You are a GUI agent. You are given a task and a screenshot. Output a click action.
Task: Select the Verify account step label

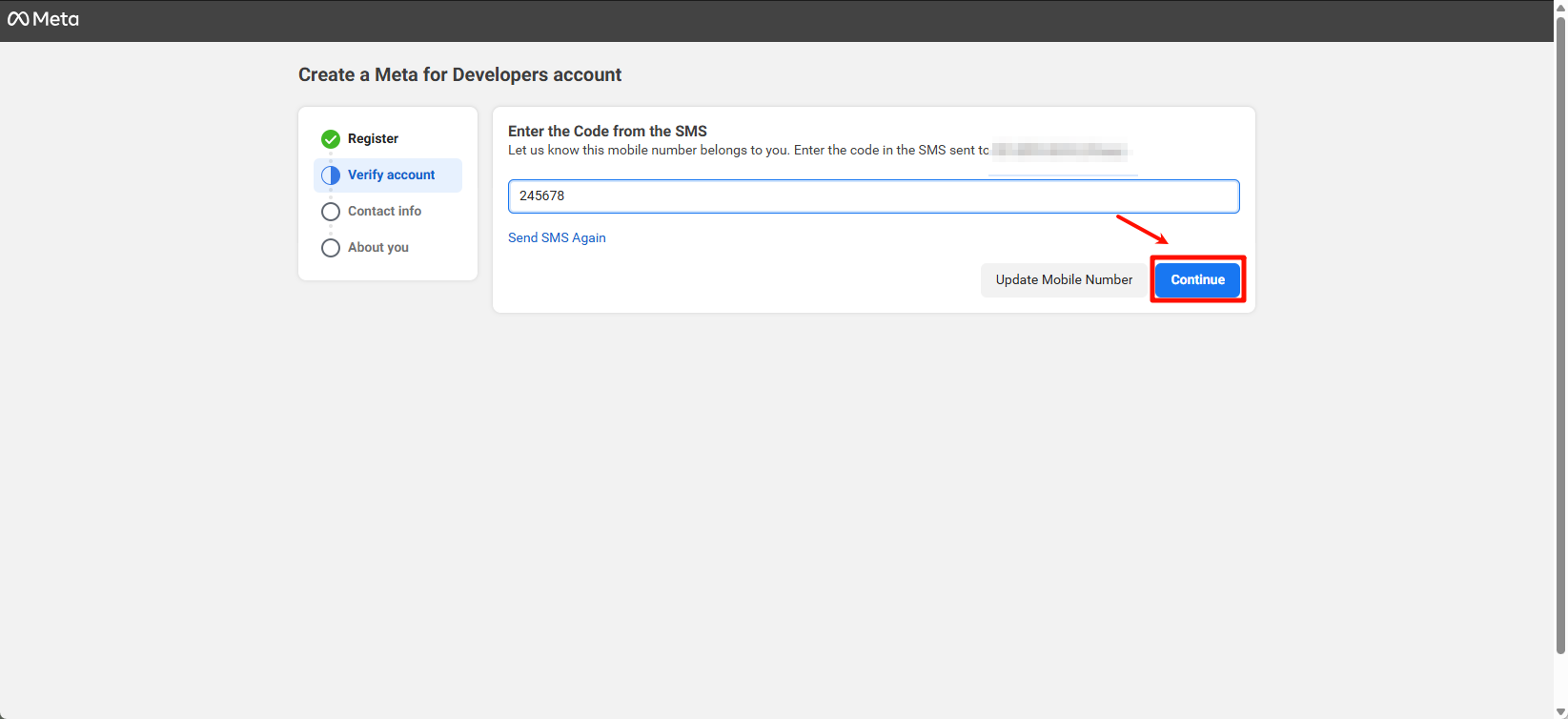point(391,175)
